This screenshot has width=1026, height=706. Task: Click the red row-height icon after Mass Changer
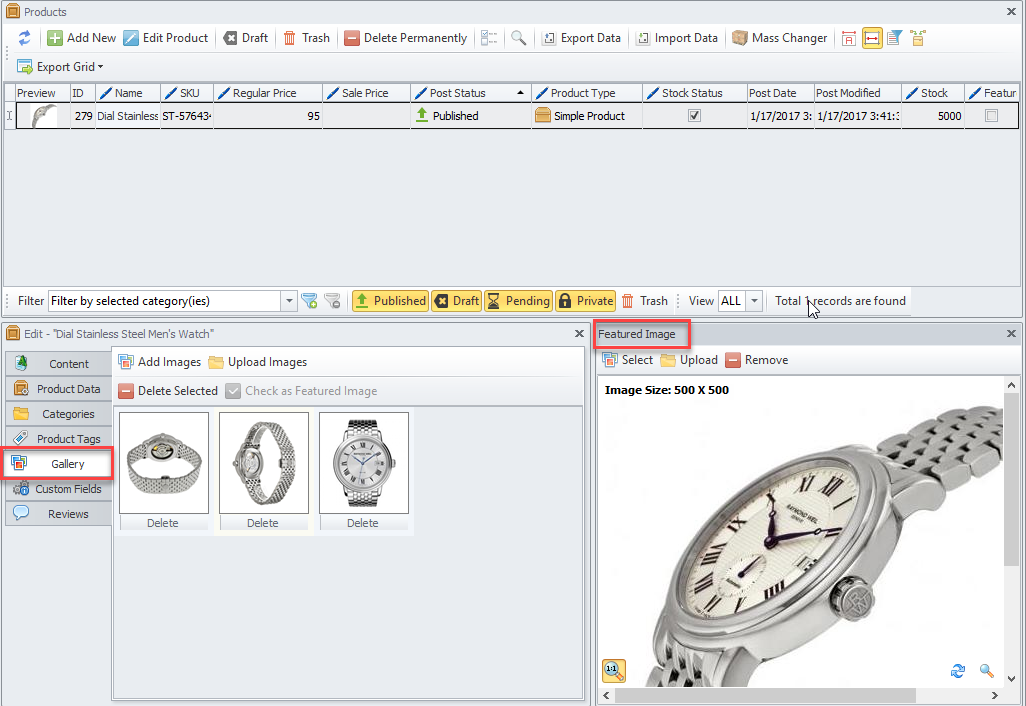[849, 39]
